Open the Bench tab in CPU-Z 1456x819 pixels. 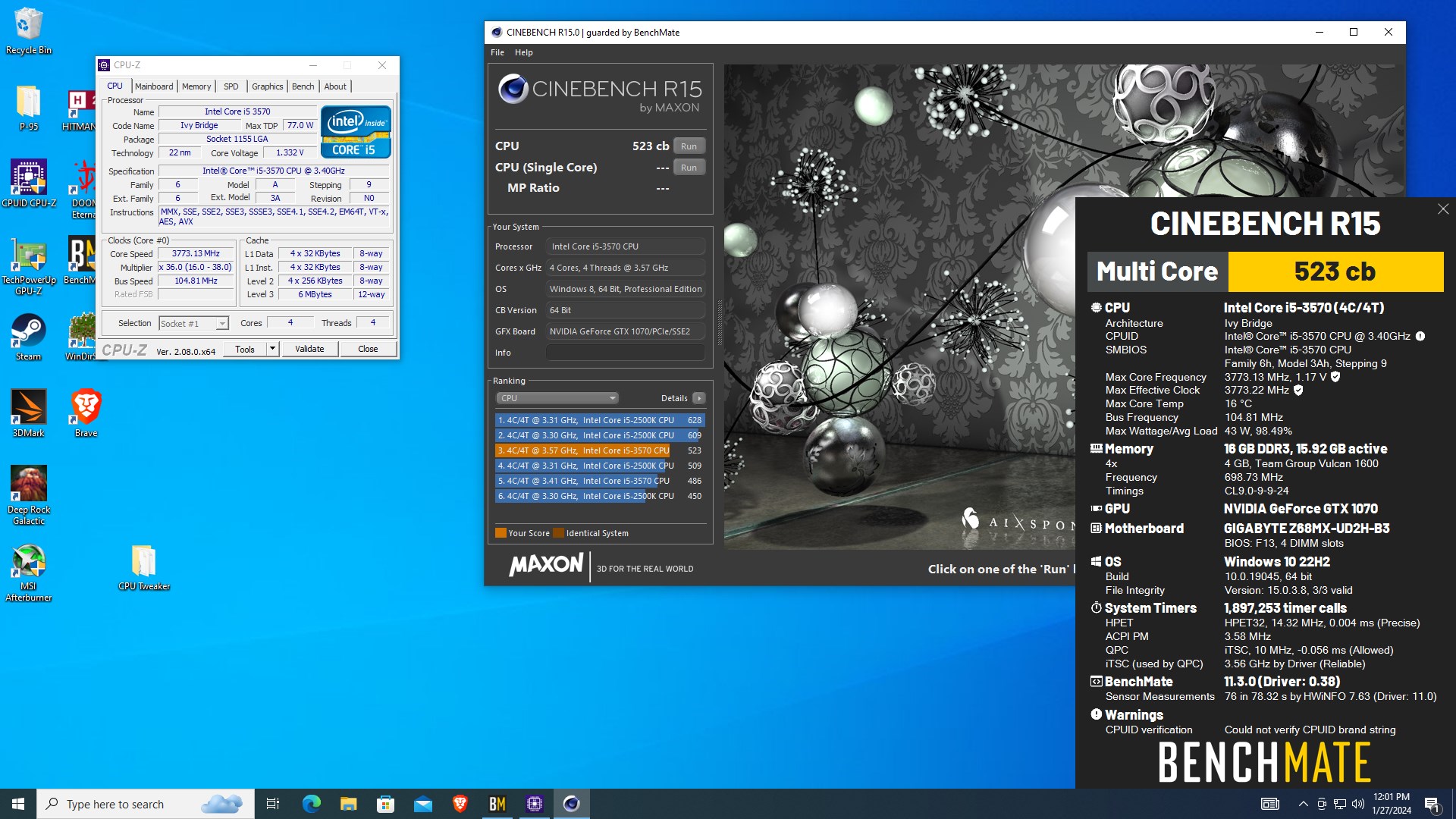pyautogui.click(x=303, y=86)
